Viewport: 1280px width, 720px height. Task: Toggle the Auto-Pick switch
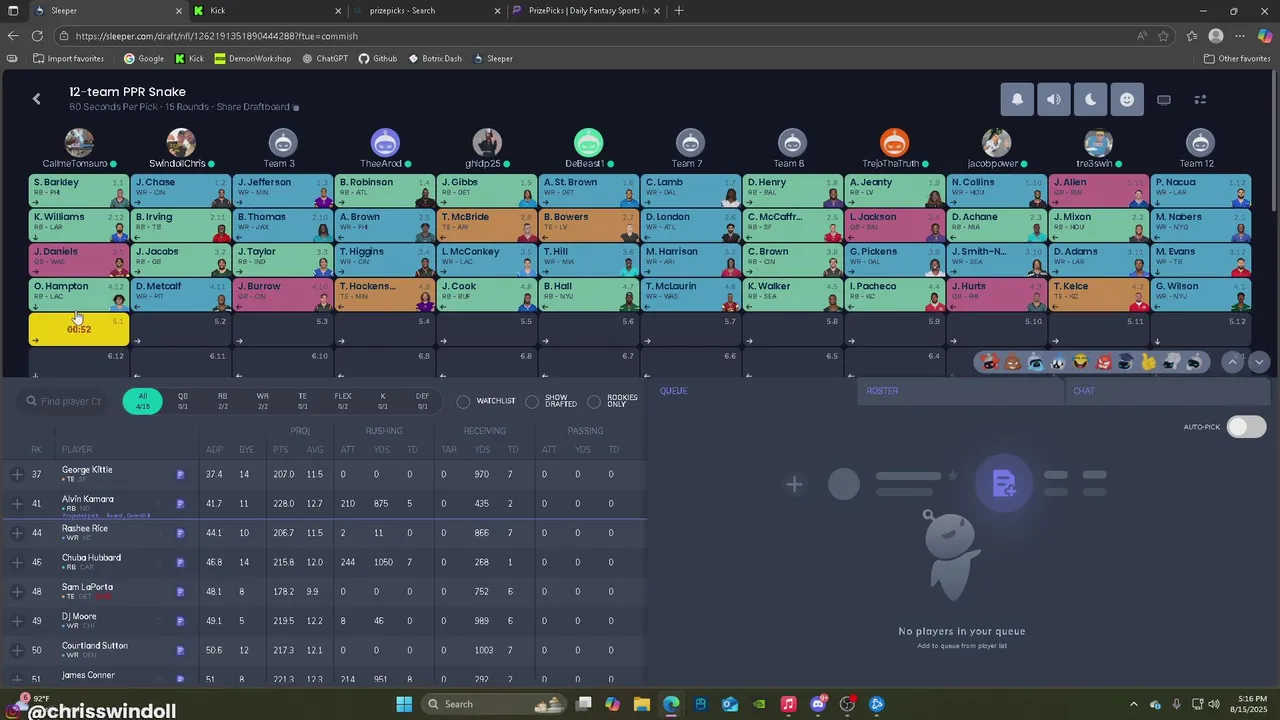point(1246,427)
